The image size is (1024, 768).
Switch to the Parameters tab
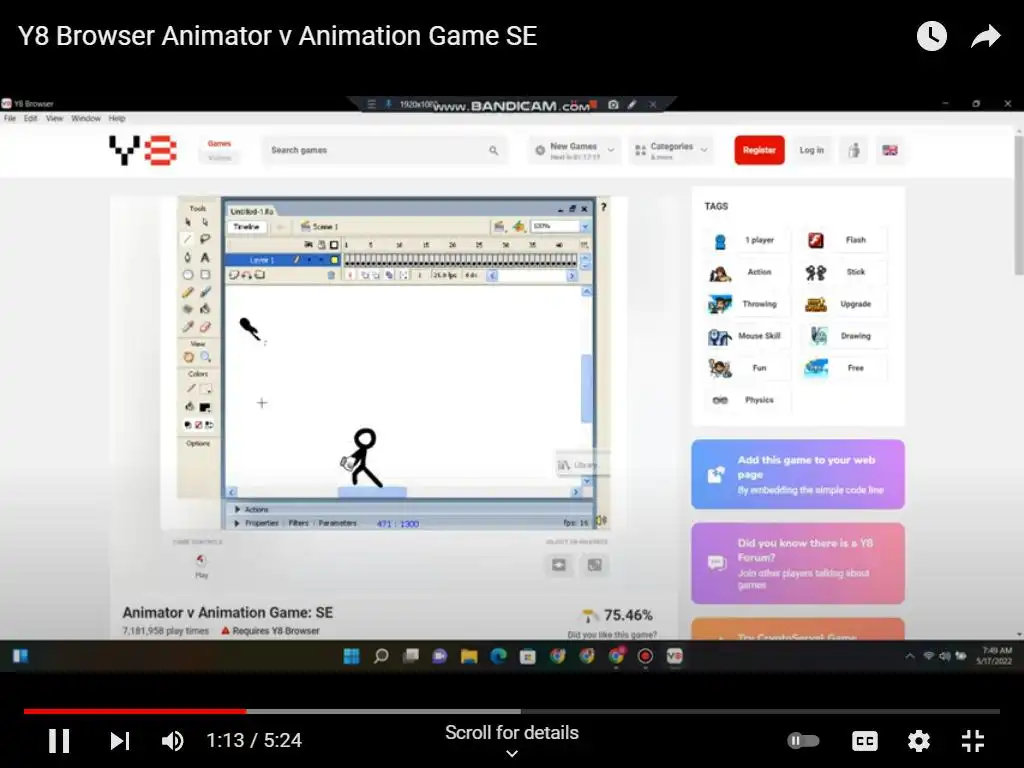tap(338, 523)
